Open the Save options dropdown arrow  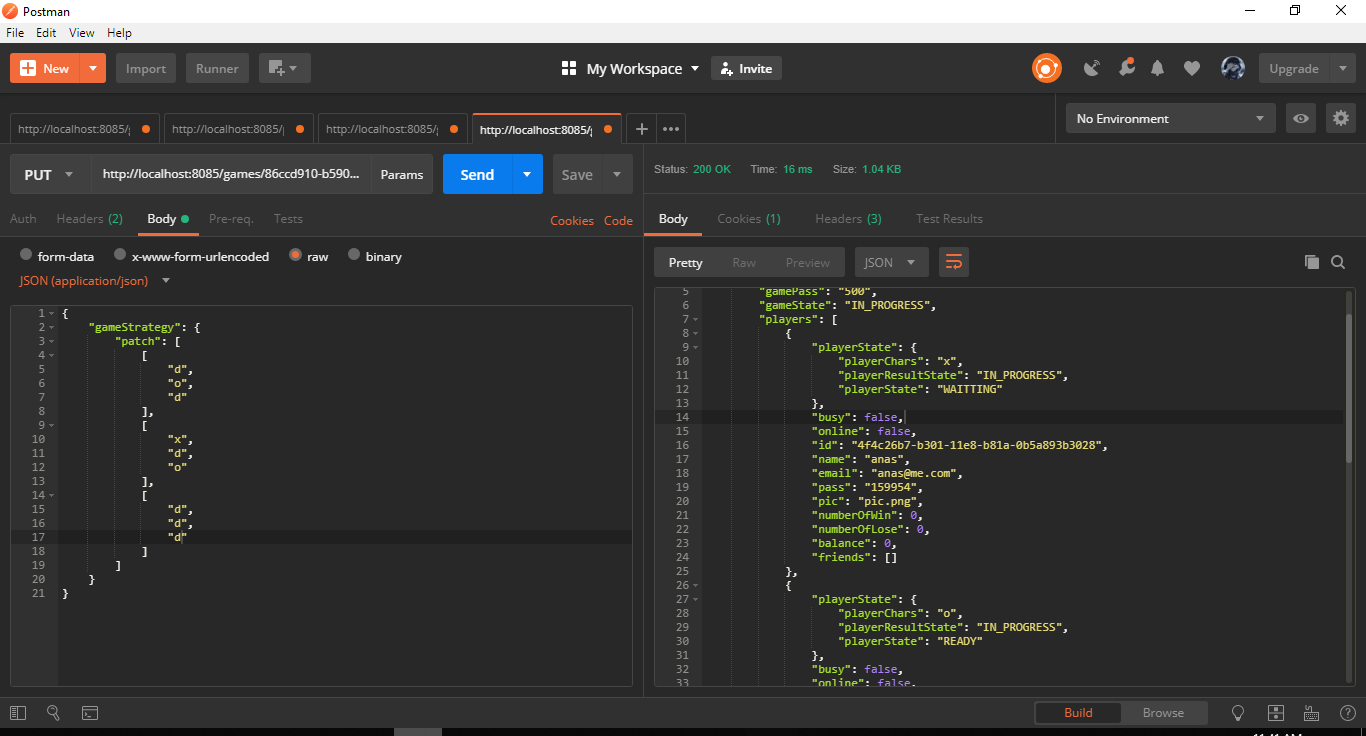click(x=617, y=174)
